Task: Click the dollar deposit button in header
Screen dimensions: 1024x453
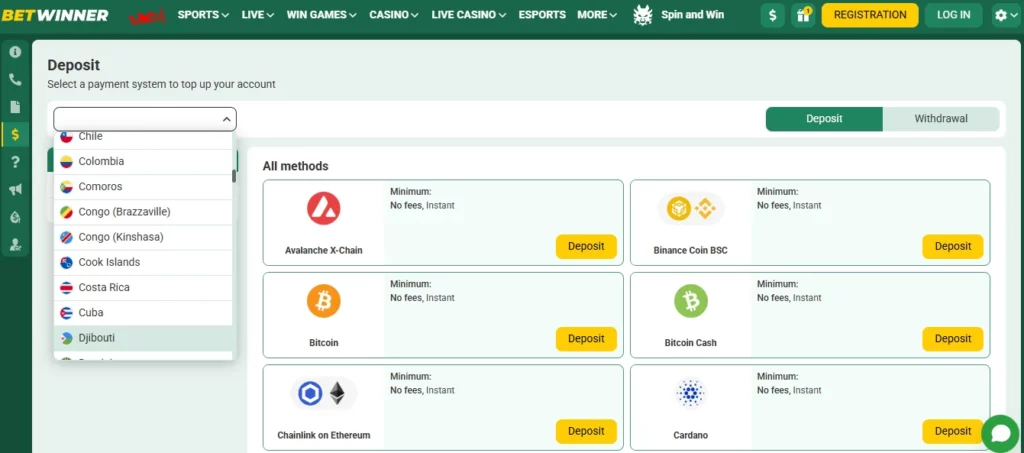Action: 773,15
